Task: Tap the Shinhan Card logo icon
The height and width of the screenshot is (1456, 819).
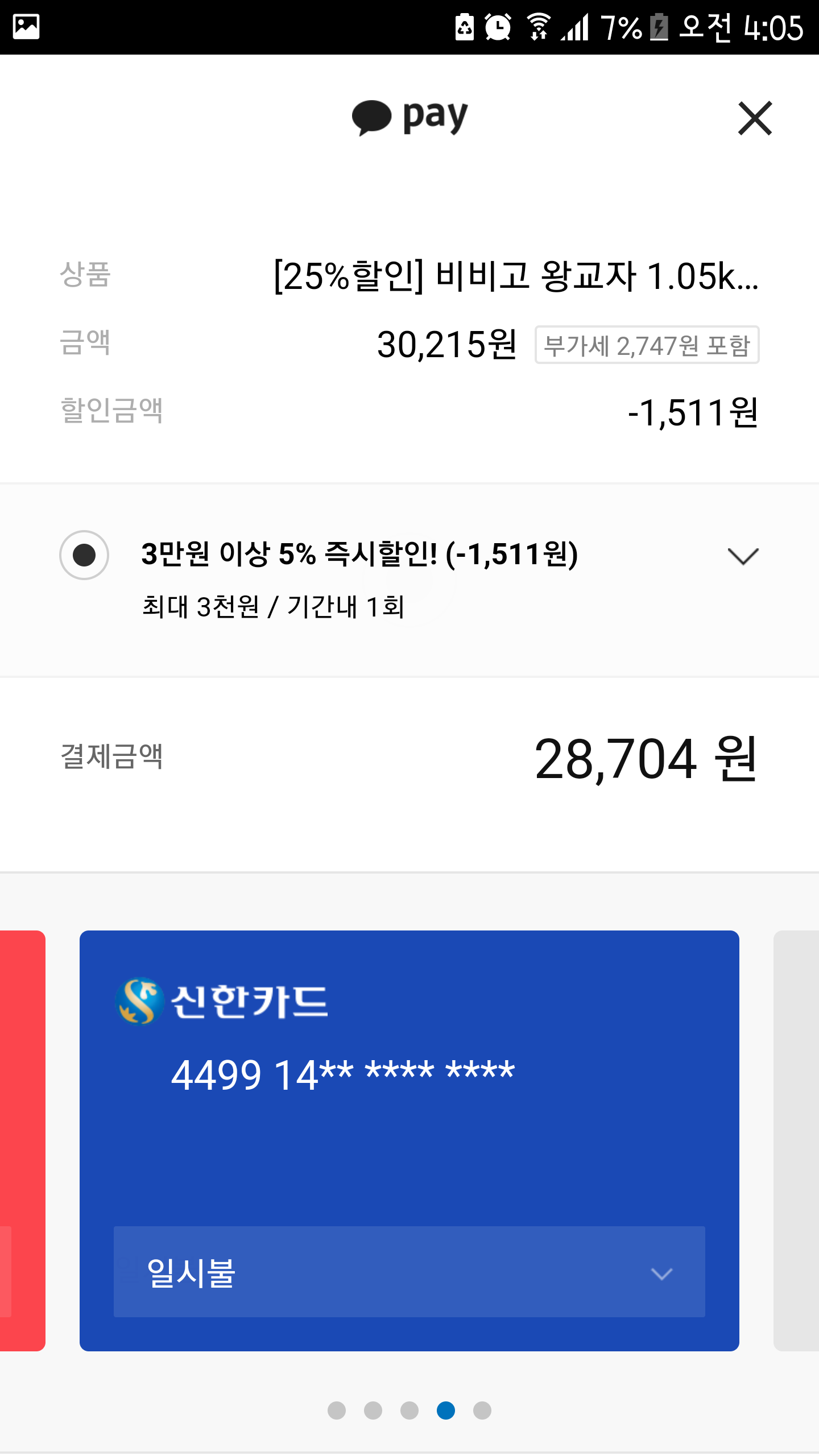Action: pos(138,1001)
